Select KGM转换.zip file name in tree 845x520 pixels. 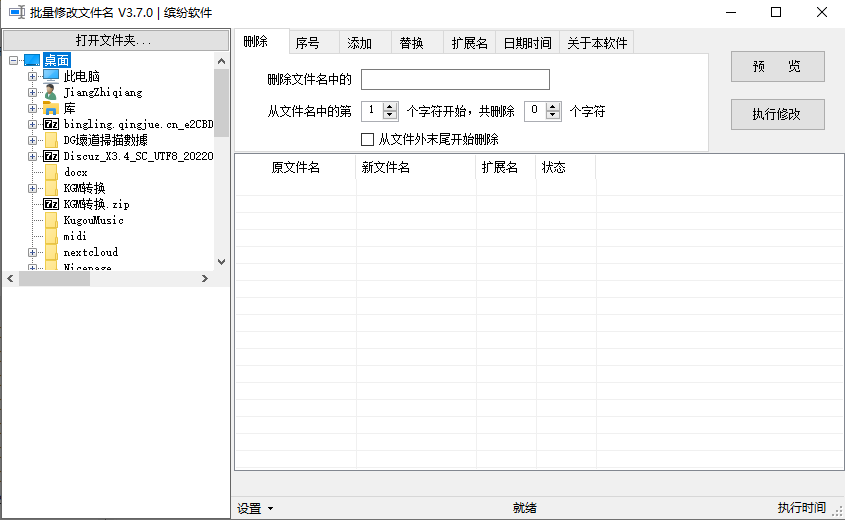96,204
